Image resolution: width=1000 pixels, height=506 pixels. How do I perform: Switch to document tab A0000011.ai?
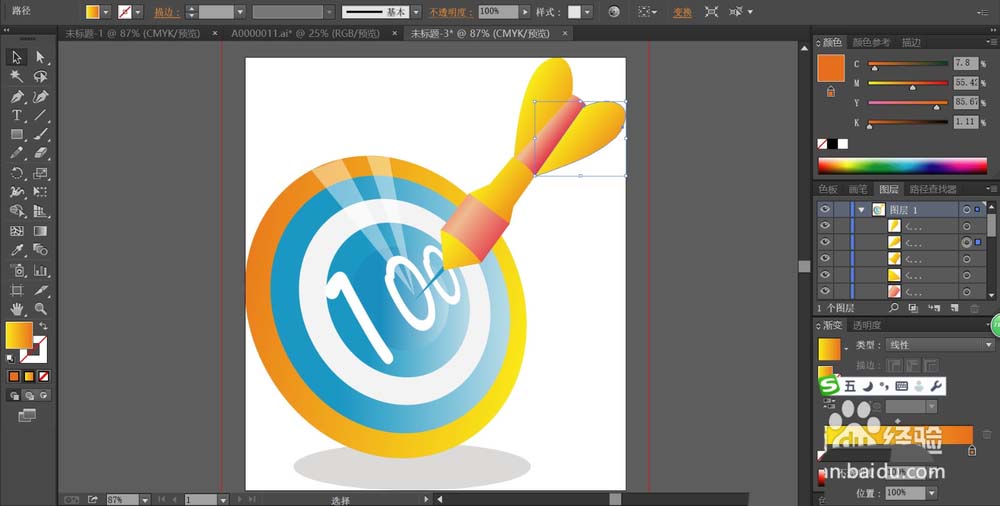pos(306,34)
